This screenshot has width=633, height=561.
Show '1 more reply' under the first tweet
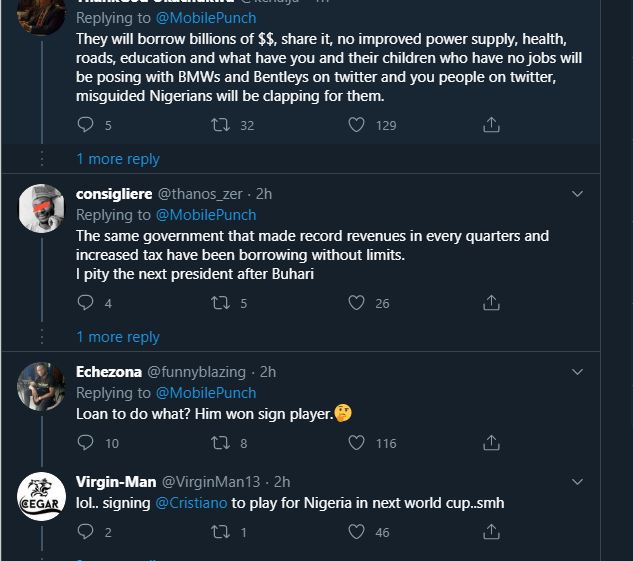[x=118, y=159]
